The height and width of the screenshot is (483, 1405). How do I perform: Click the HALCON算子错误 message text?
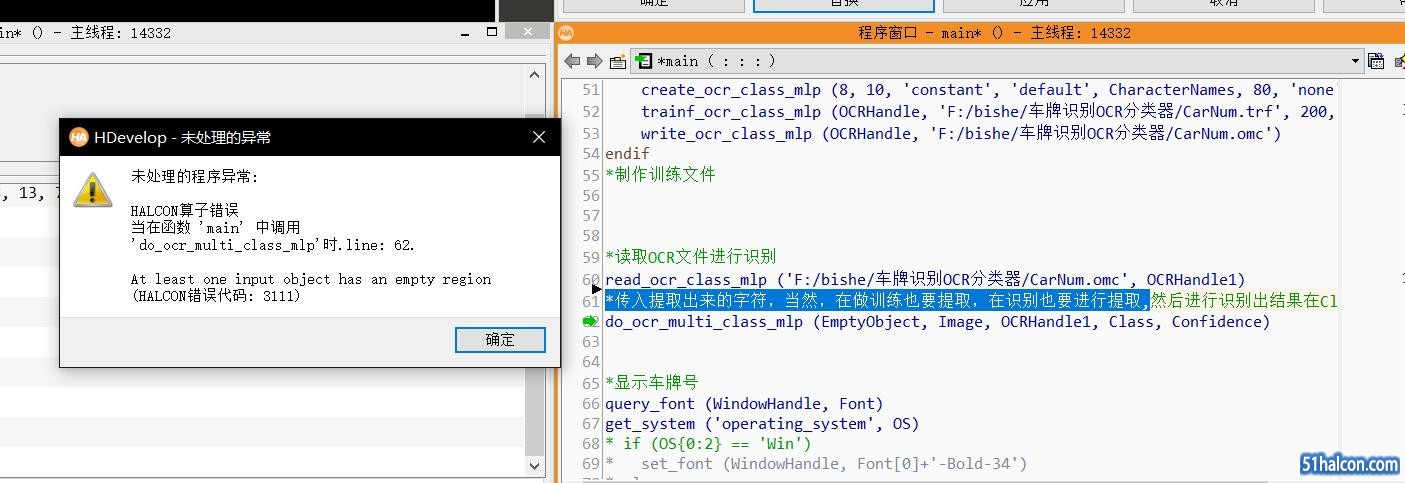tap(184, 211)
